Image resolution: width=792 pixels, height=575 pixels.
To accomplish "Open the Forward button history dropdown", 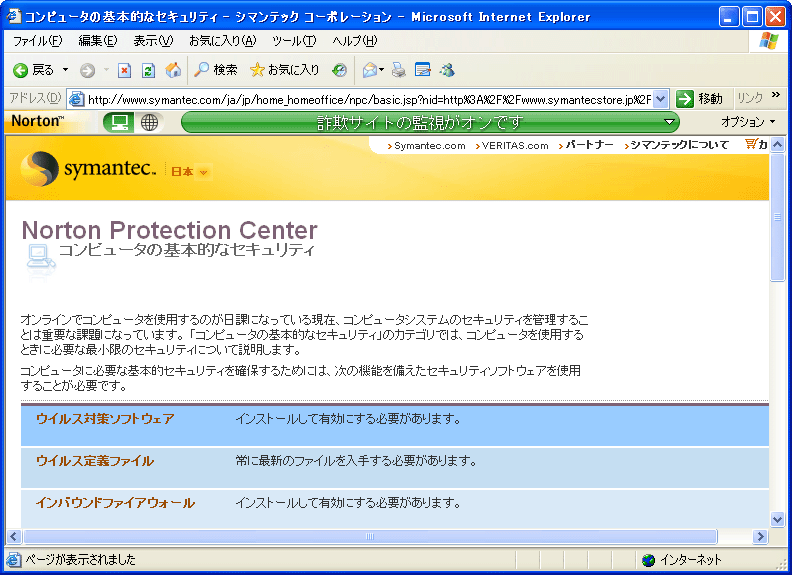I will tap(106, 70).
